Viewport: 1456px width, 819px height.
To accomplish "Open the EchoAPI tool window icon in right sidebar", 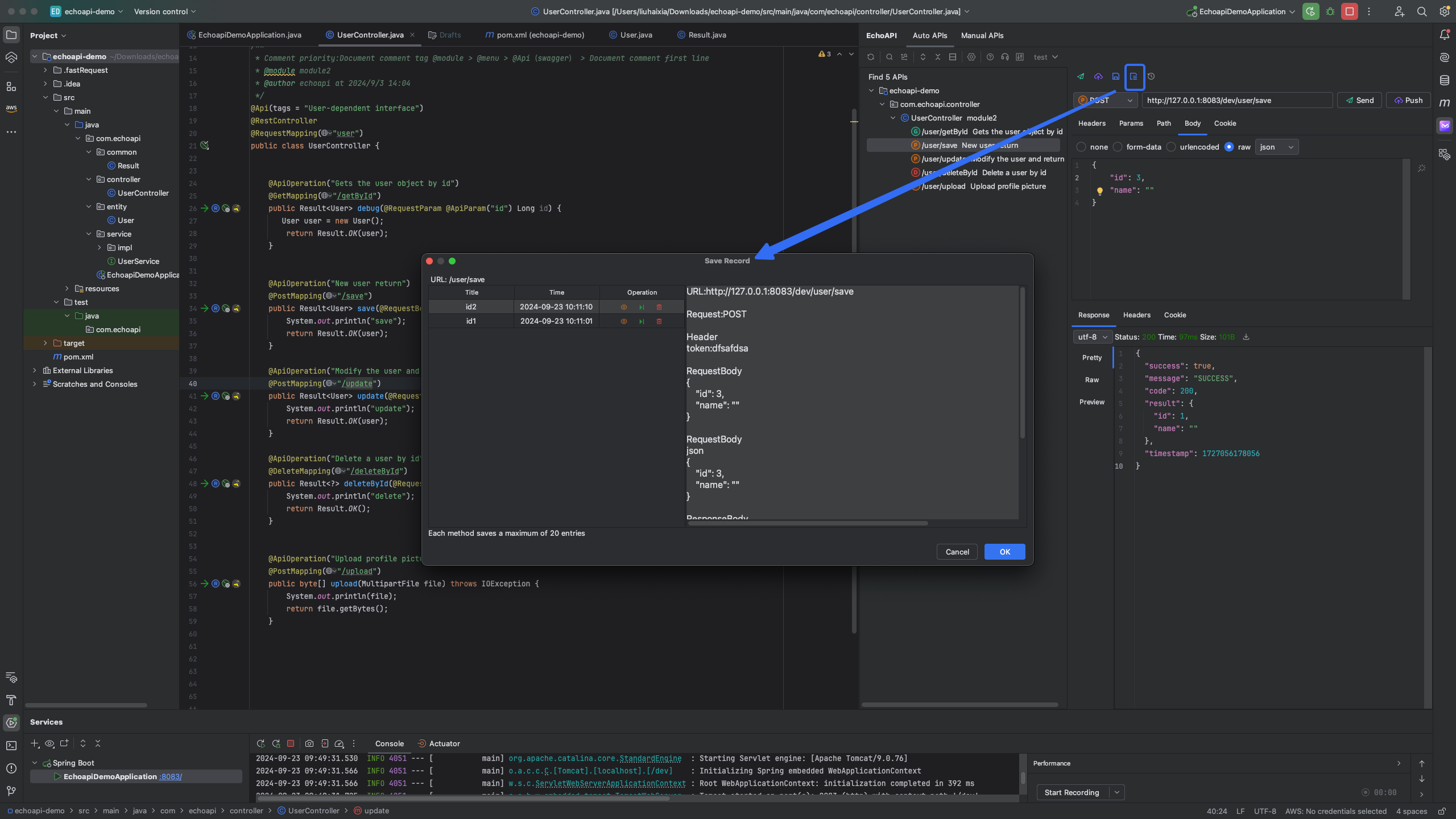I will coord(1445,126).
